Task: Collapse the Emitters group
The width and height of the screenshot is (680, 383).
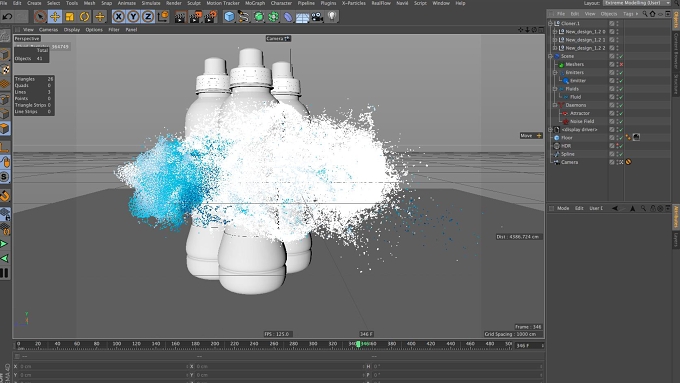Action: pos(555,72)
